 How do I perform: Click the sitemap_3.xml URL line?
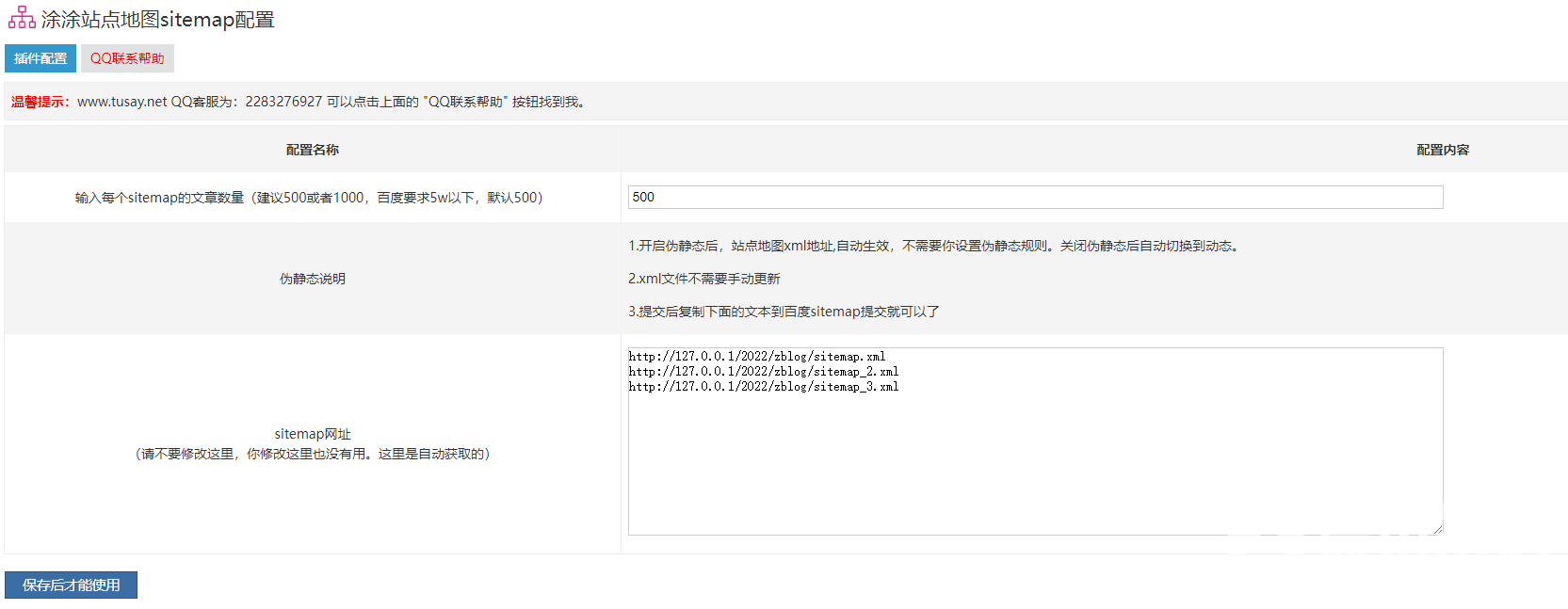764,387
